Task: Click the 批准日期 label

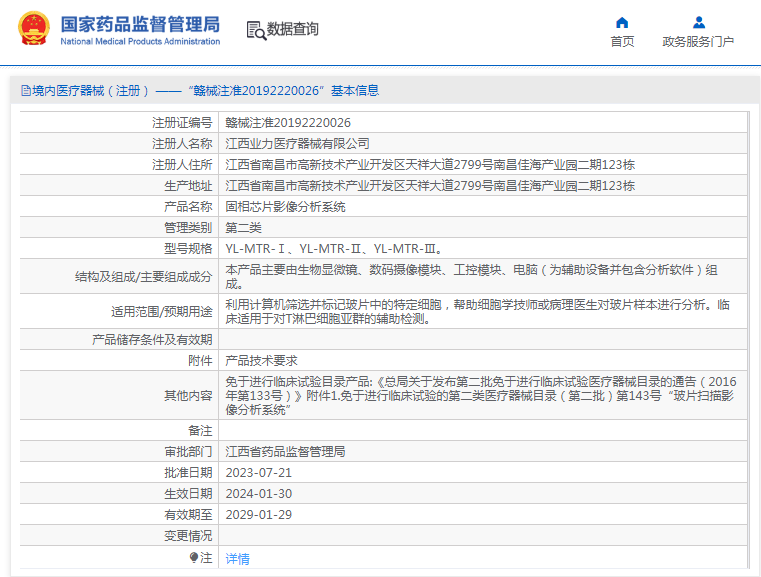Action: (x=188, y=473)
